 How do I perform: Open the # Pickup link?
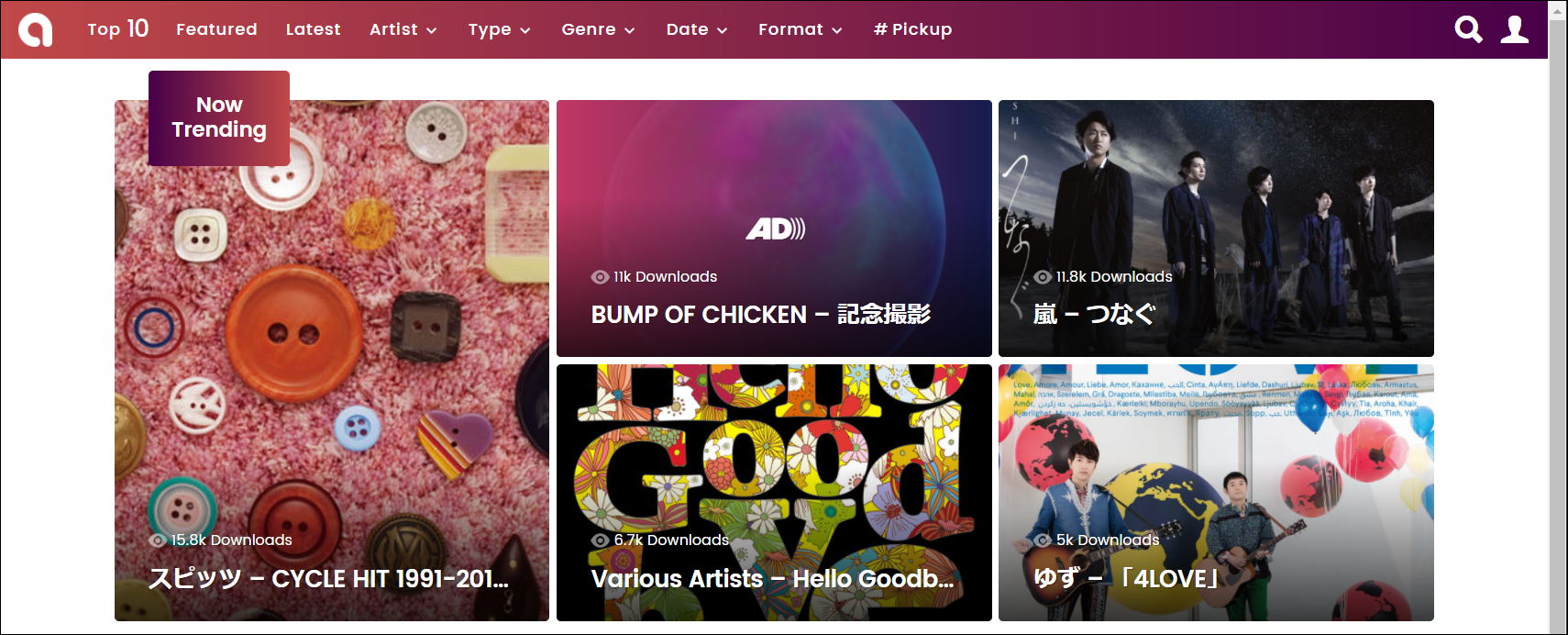(912, 29)
